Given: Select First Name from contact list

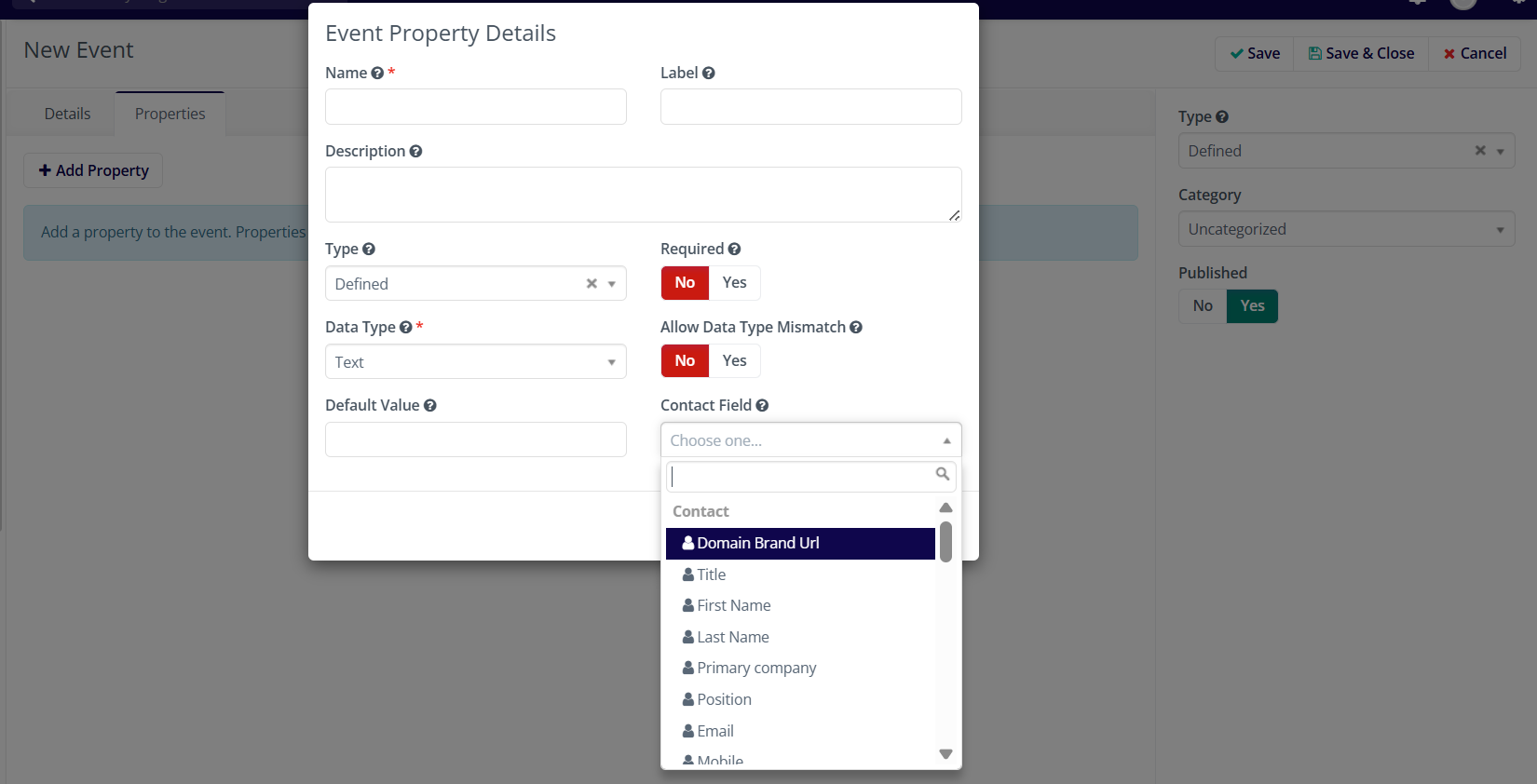Looking at the screenshot, I should point(734,606).
